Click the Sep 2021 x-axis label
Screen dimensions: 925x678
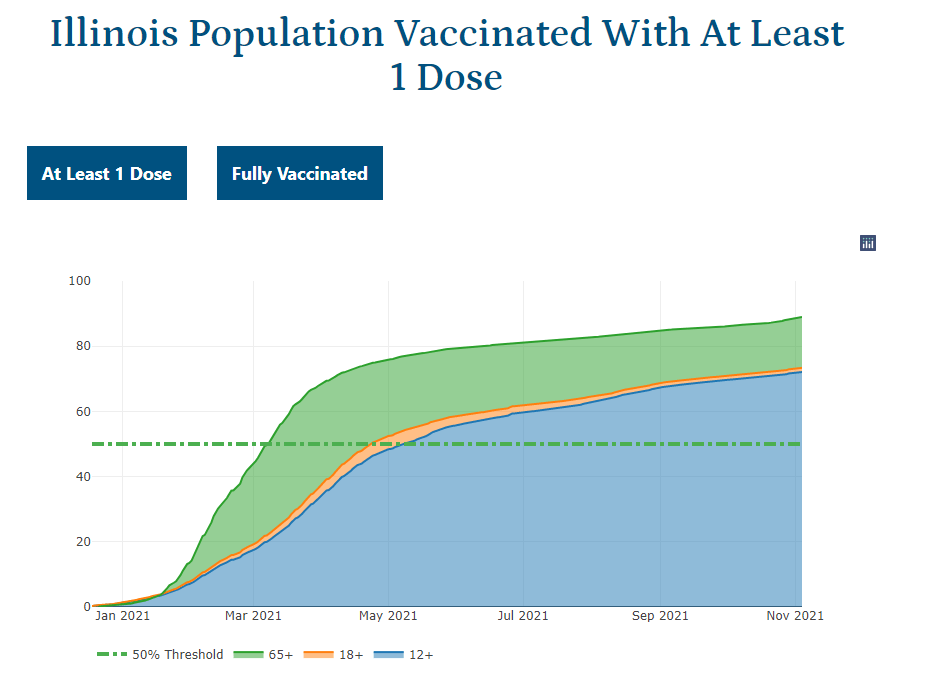click(x=660, y=616)
